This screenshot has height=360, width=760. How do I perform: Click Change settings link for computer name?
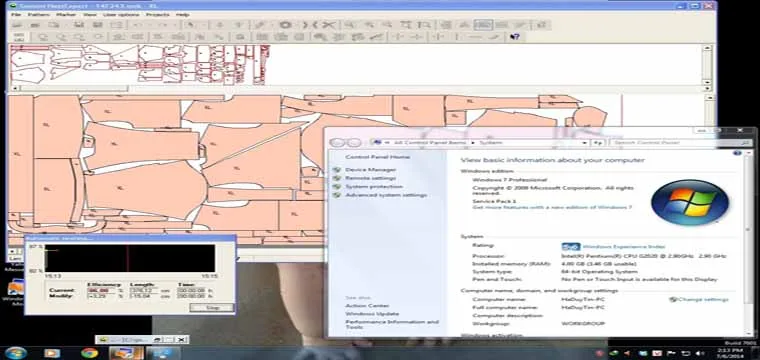pyautogui.click(x=699, y=299)
